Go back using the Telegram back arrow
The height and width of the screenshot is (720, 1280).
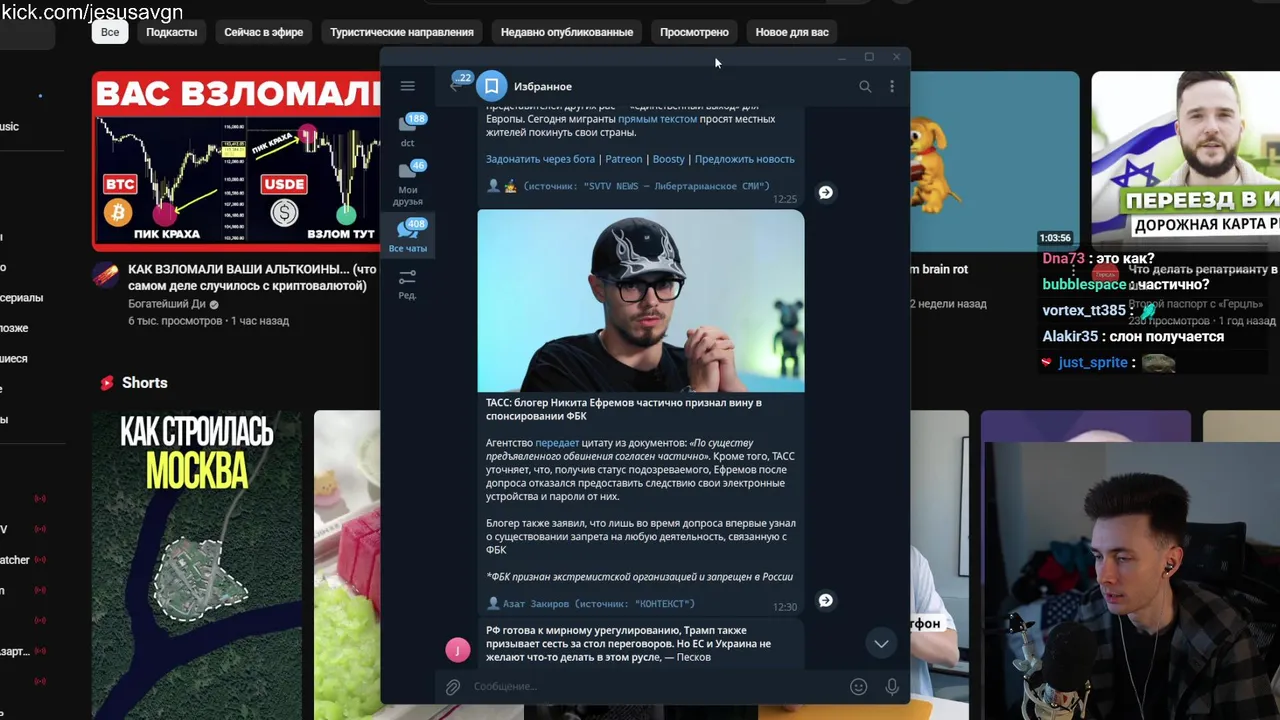[455, 86]
